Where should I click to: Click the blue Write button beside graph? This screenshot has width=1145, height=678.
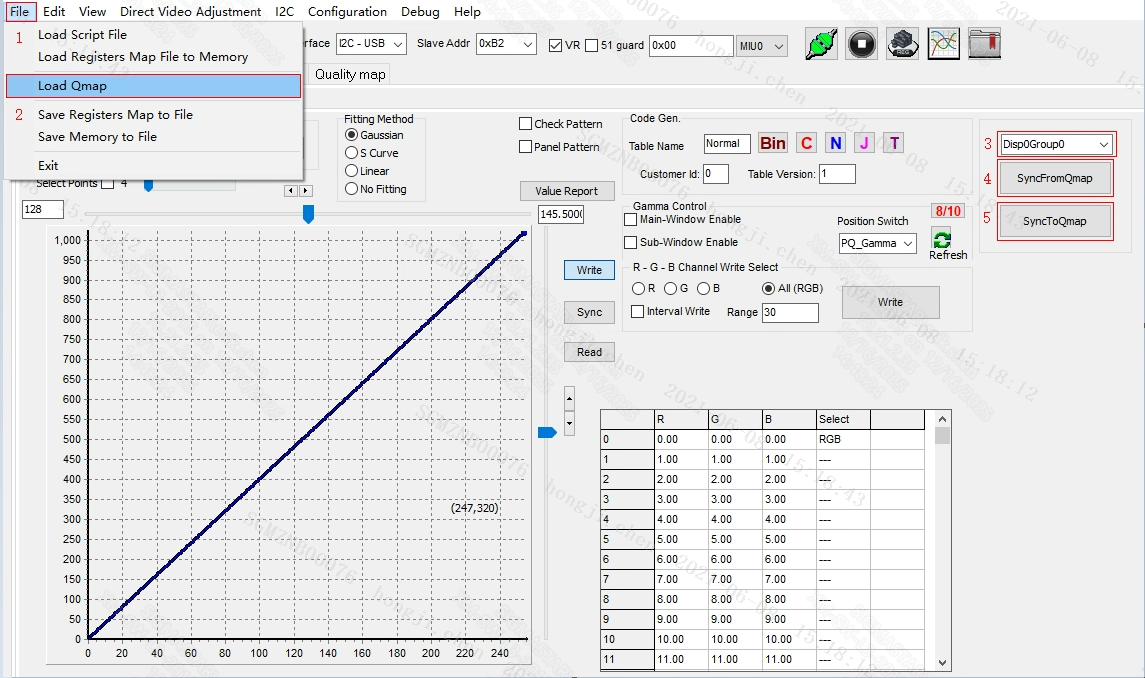click(x=589, y=270)
